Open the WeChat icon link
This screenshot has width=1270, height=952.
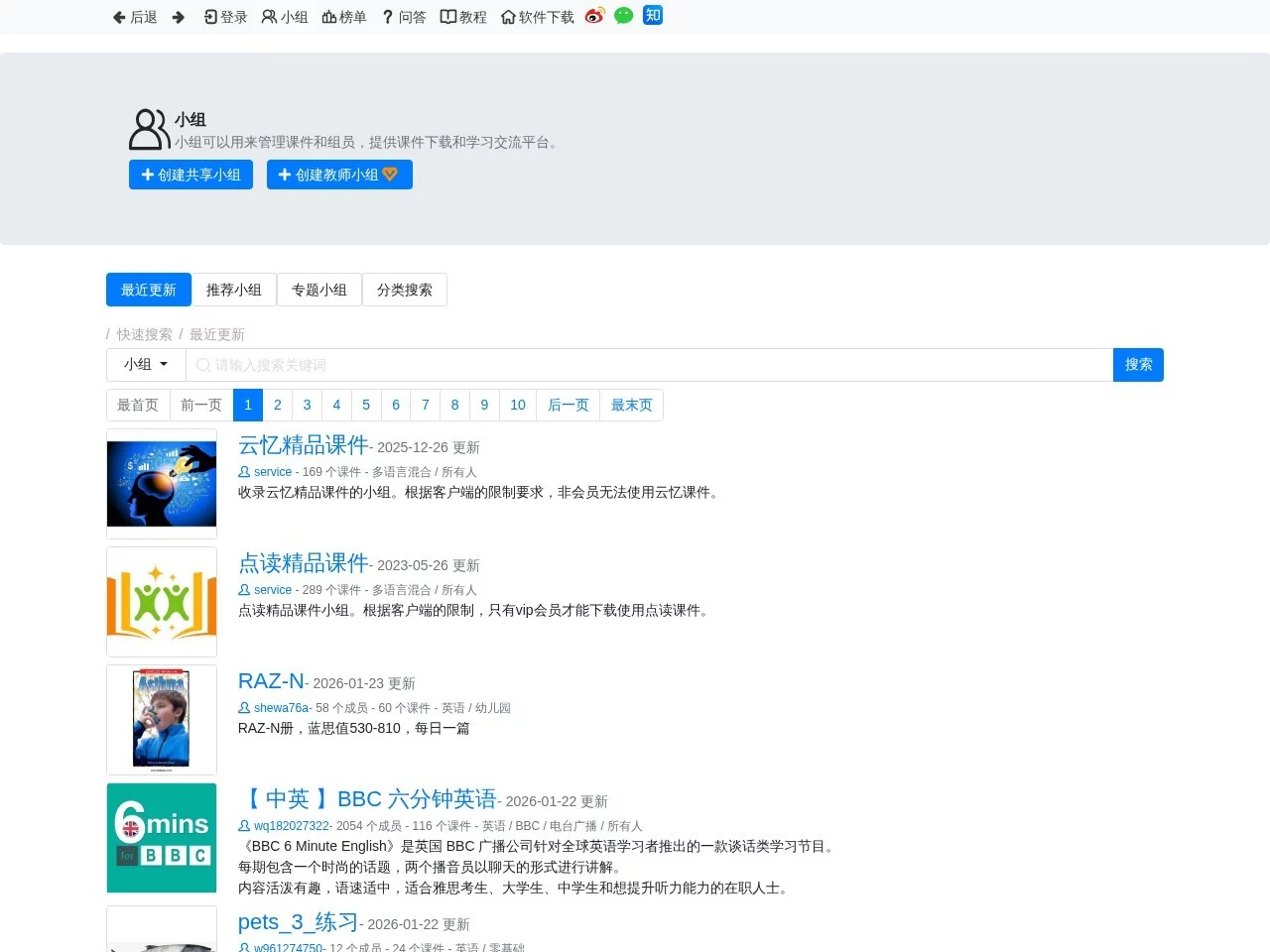(623, 16)
